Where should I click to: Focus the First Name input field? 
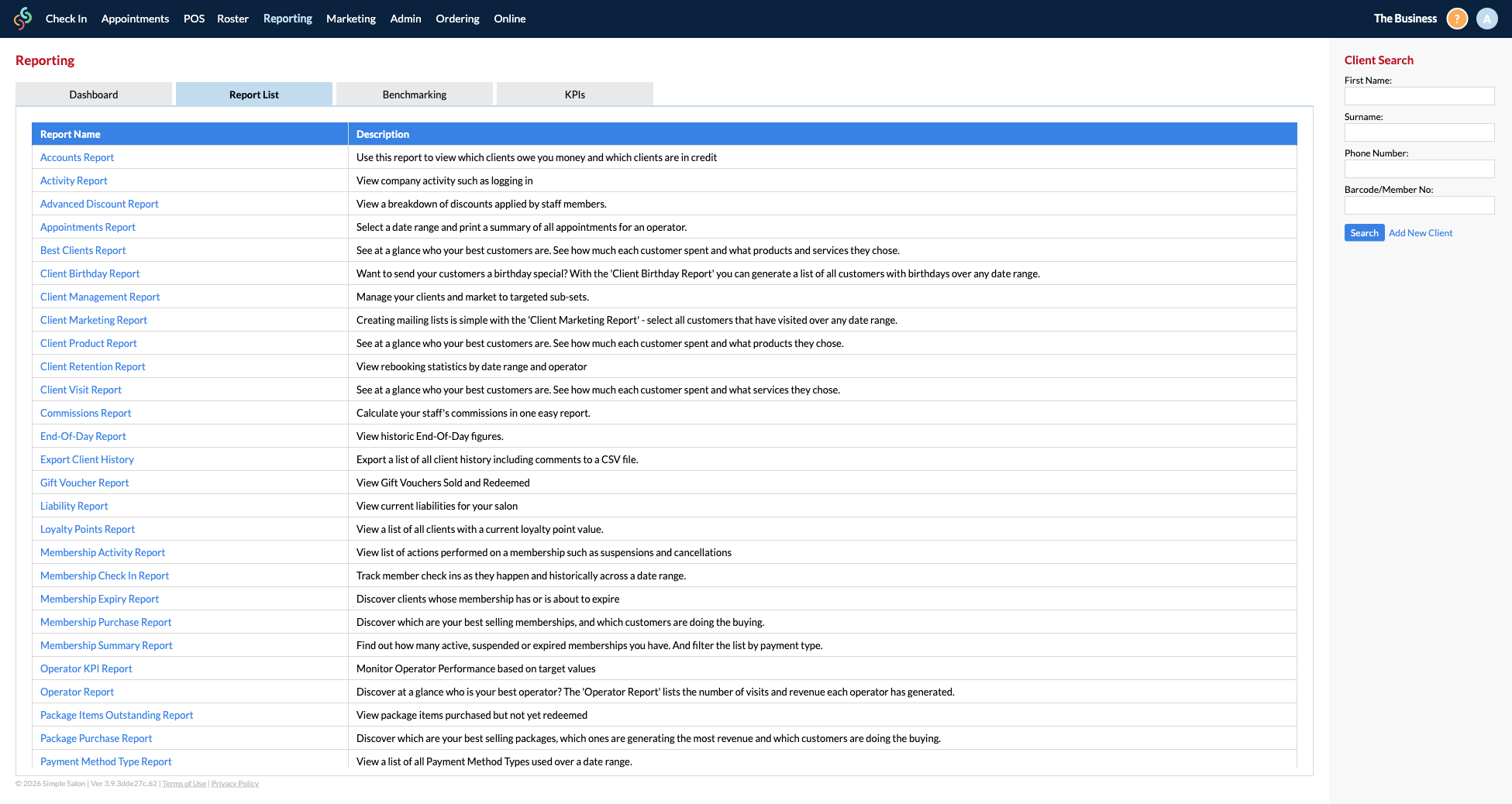[x=1418, y=96]
